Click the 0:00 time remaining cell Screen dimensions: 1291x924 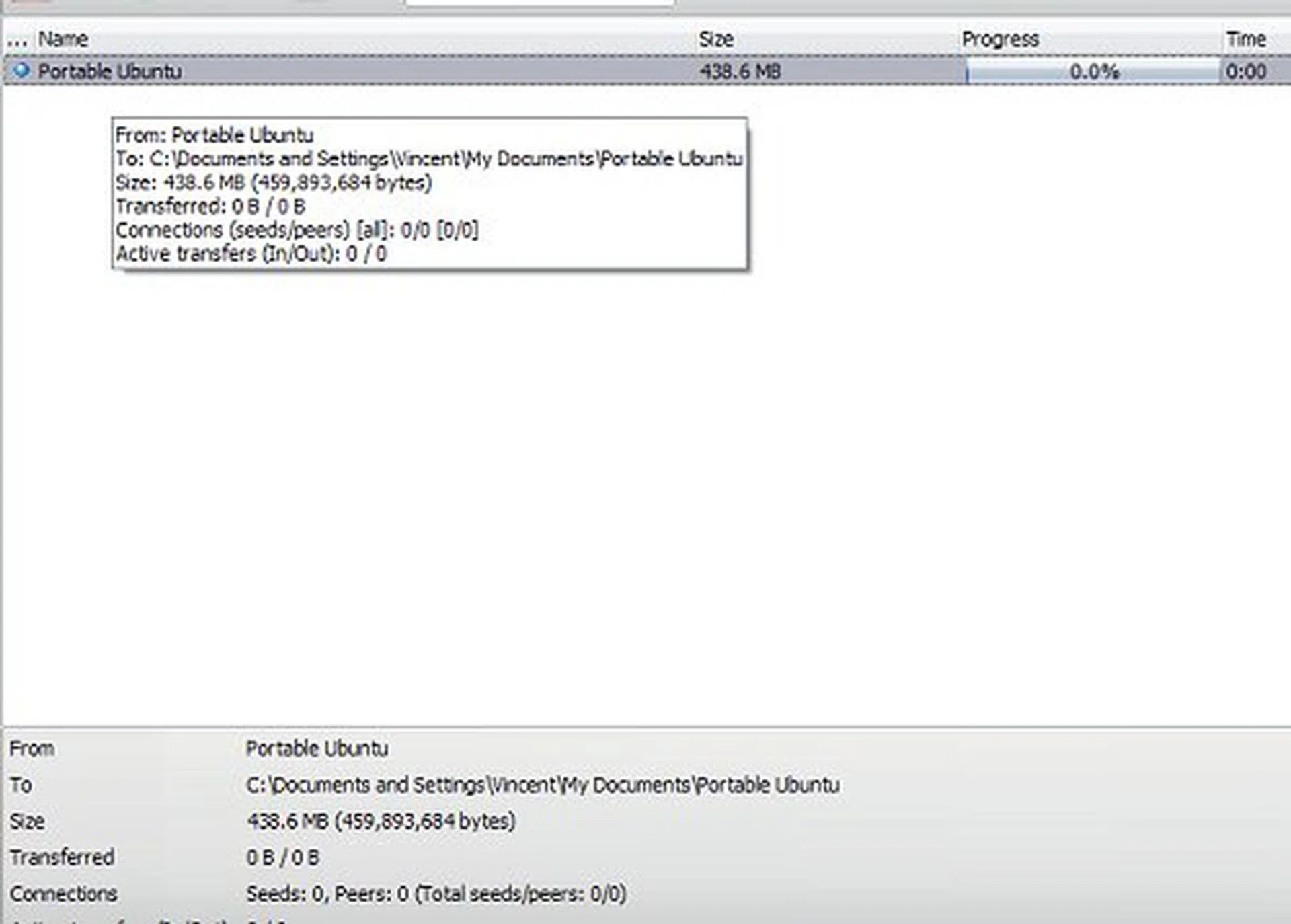click(1246, 71)
